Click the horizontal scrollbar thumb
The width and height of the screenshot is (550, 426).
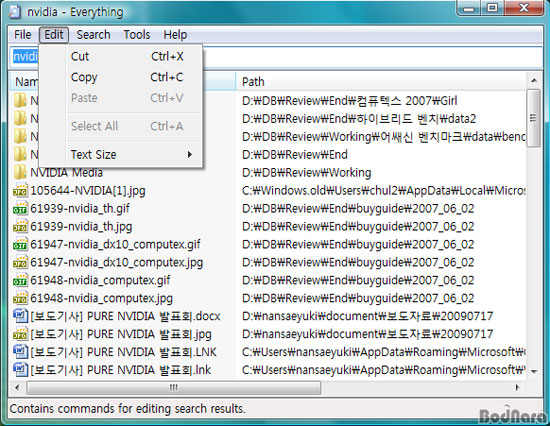coord(174,388)
